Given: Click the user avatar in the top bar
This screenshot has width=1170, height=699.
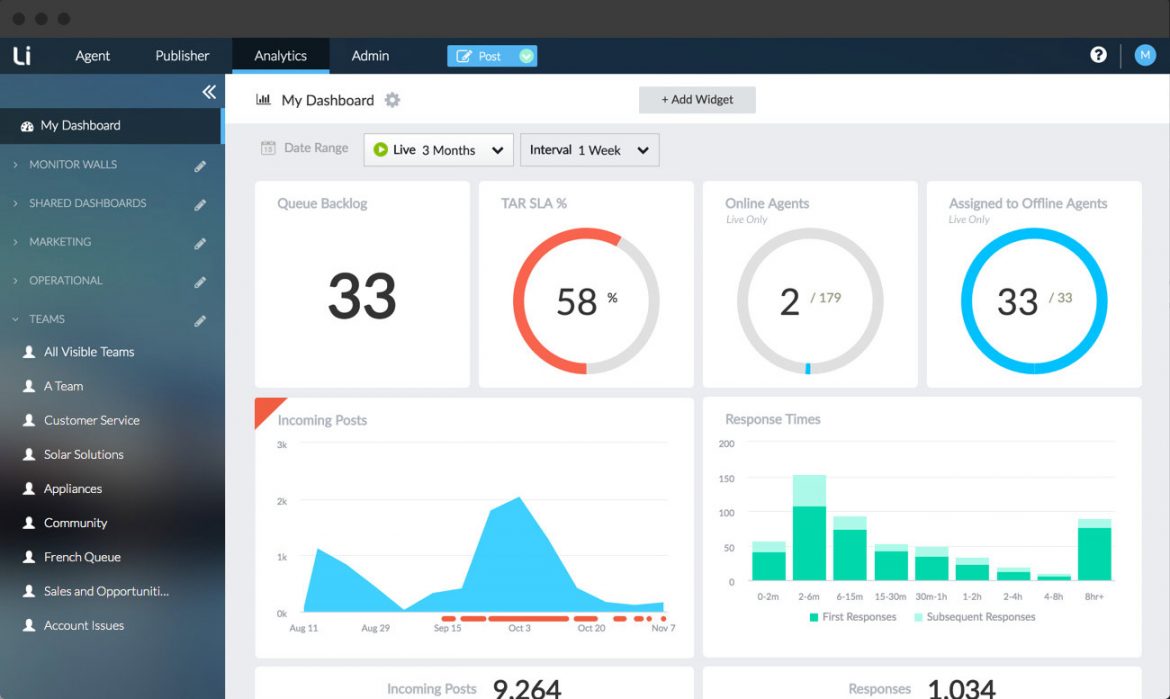Looking at the screenshot, I should [1144, 55].
